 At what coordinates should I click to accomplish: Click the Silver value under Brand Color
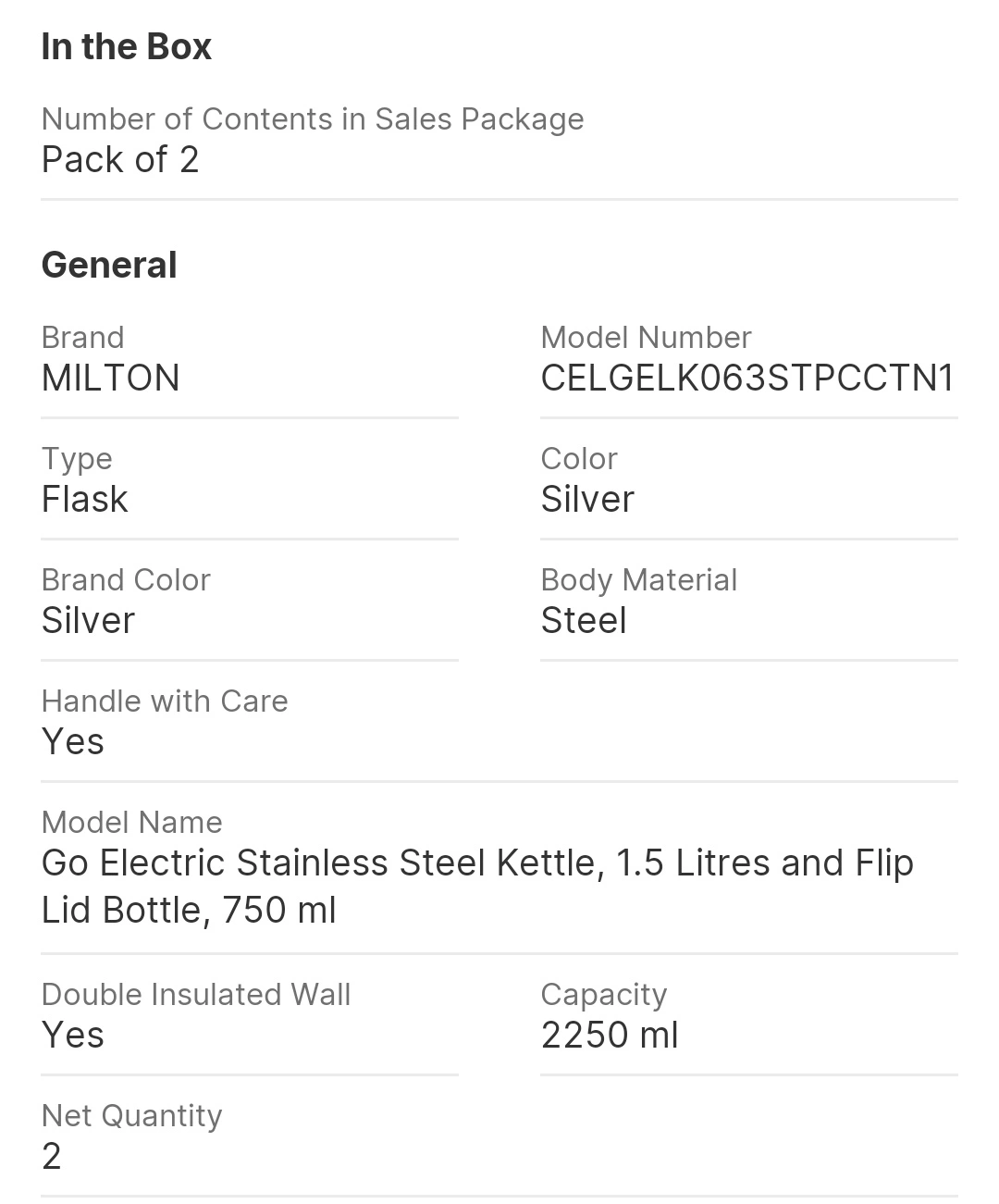tap(89, 621)
